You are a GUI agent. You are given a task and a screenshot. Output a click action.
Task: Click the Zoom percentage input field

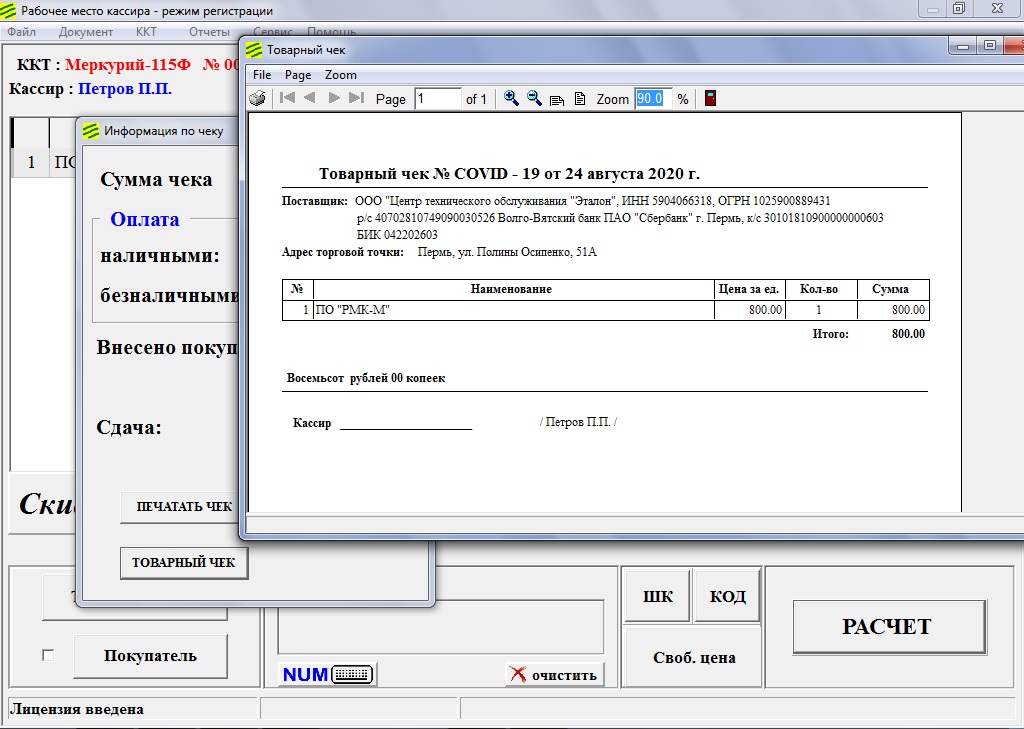coord(650,98)
